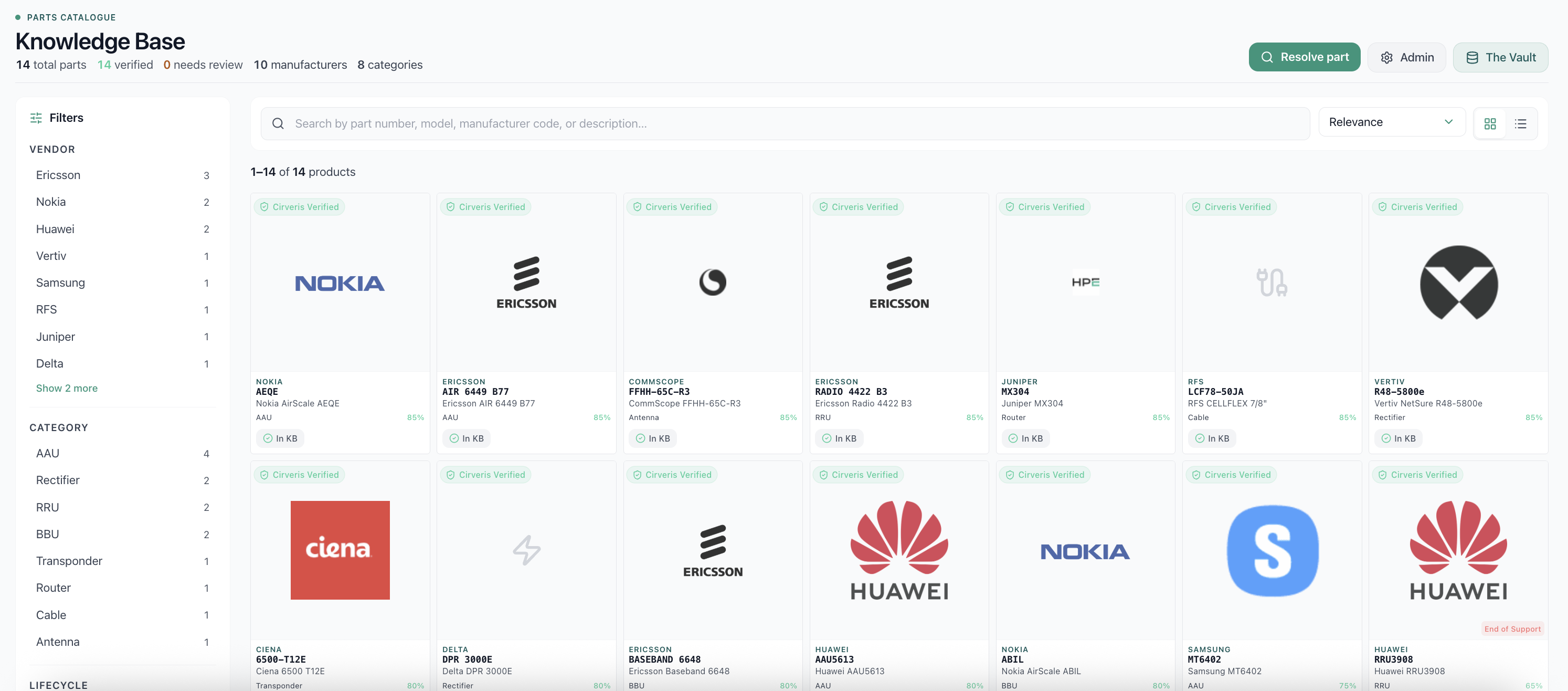Filter by vendor Juniper
The height and width of the screenshot is (691, 1568).
click(122, 337)
